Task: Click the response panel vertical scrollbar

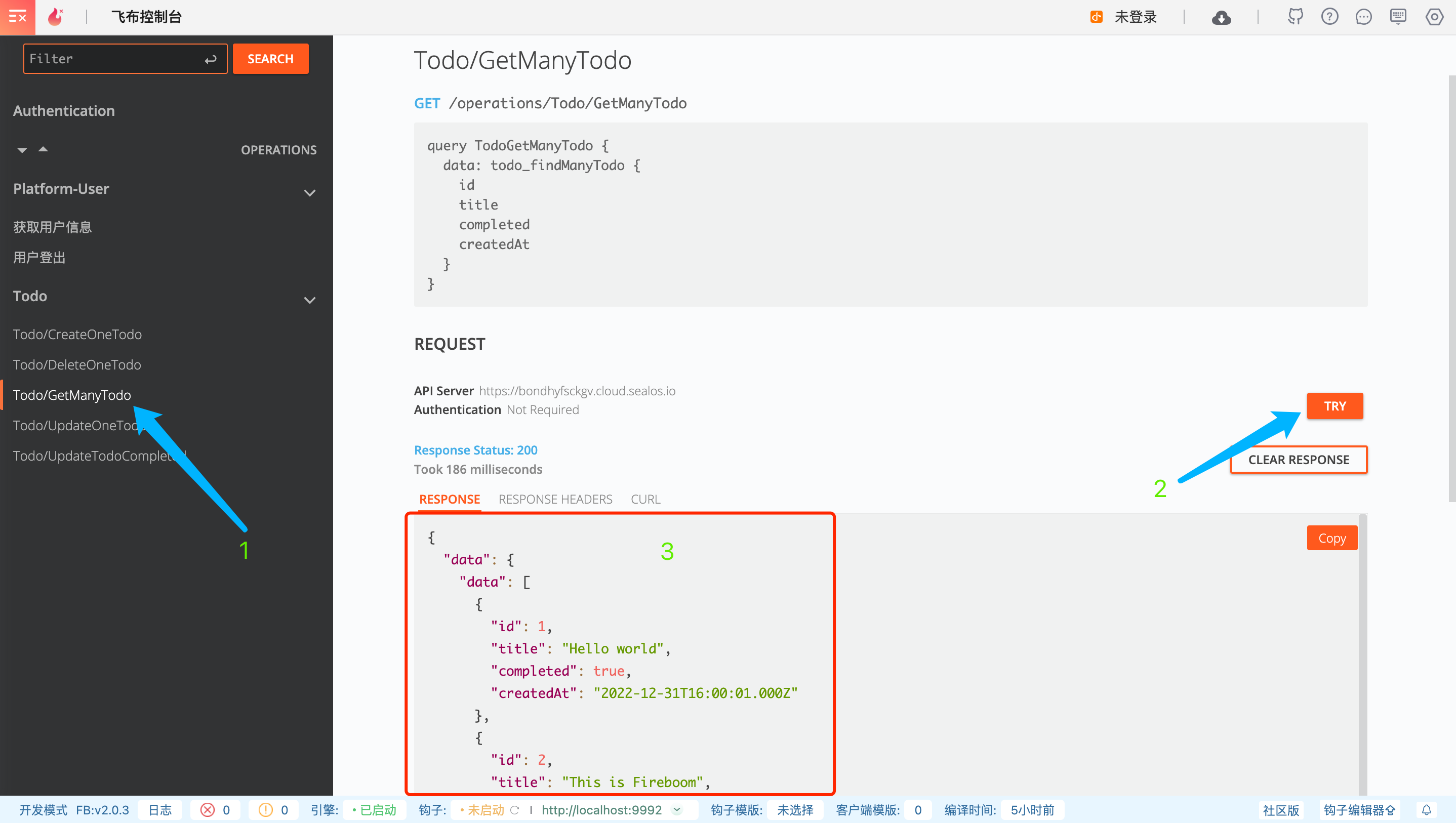Action: tap(1363, 654)
